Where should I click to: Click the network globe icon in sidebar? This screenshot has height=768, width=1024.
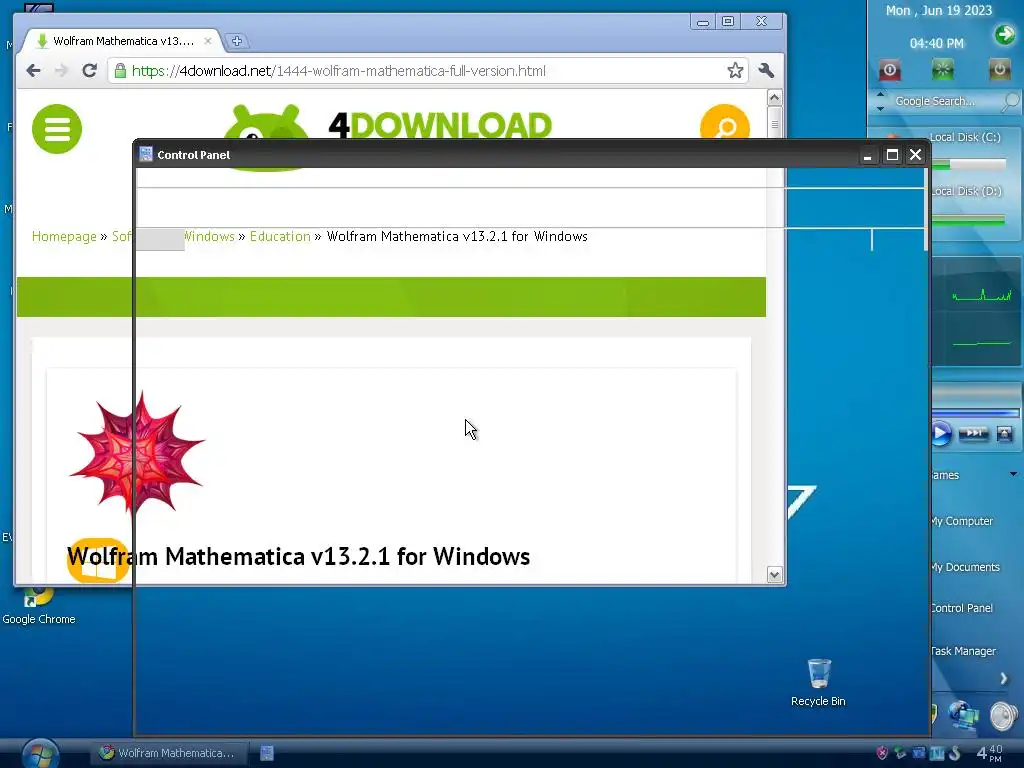click(964, 716)
